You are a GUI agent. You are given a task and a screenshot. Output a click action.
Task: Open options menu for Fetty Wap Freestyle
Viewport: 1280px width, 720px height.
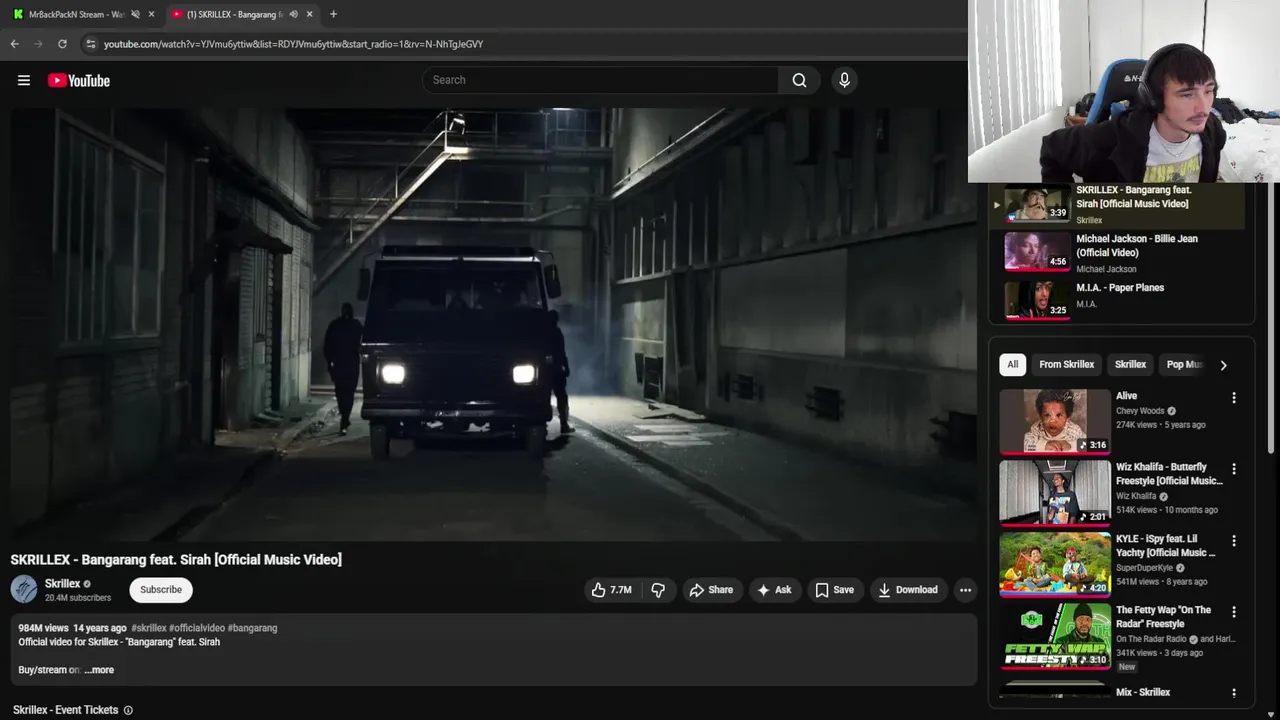click(1234, 612)
